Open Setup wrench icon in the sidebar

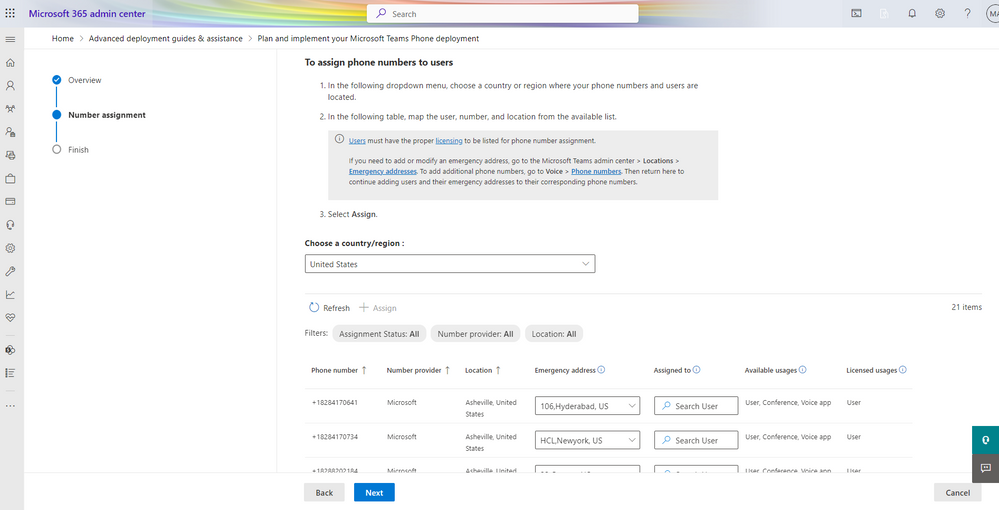[x=10, y=271]
